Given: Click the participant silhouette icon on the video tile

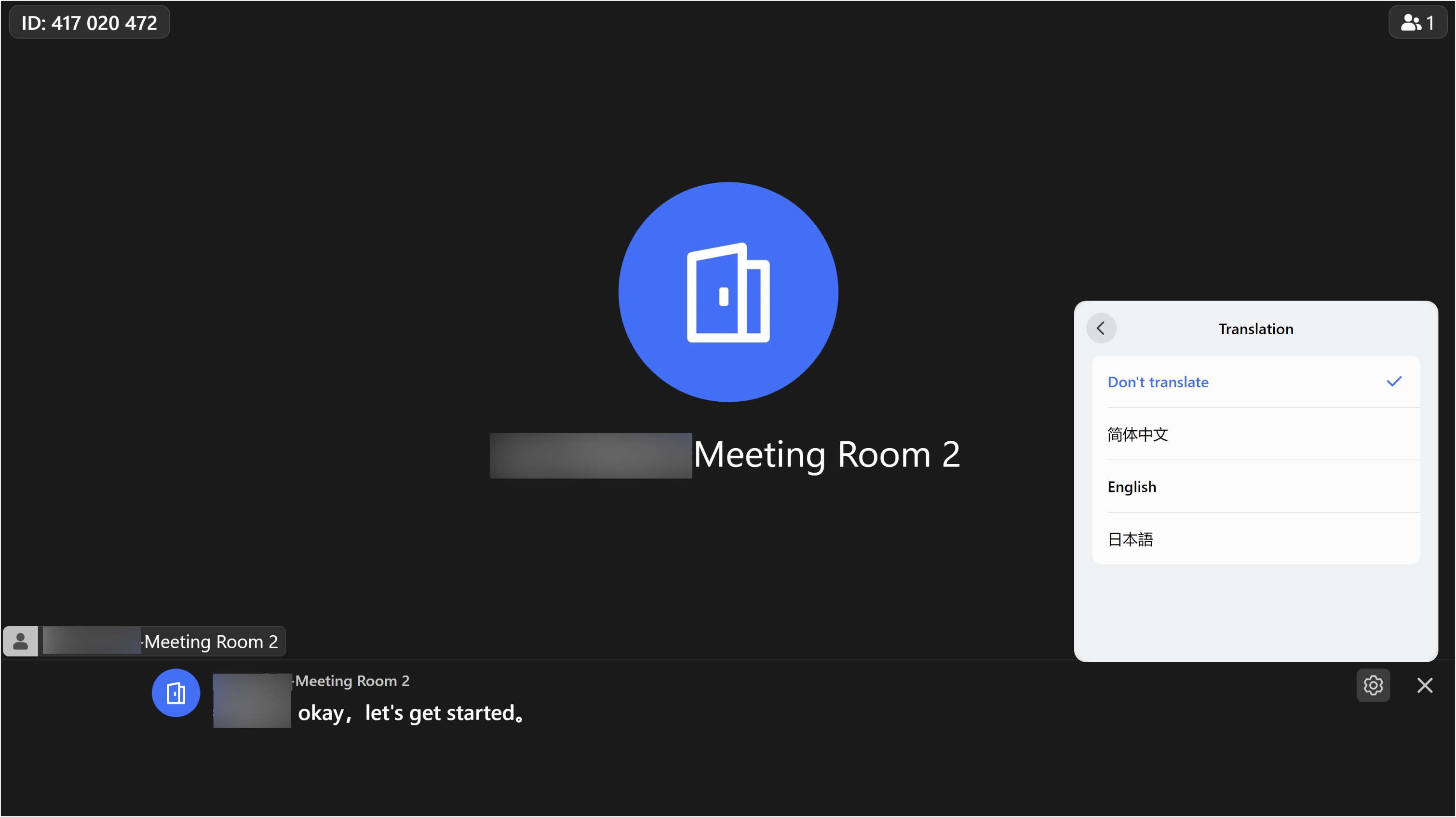Looking at the screenshot, I should [20, 641].
